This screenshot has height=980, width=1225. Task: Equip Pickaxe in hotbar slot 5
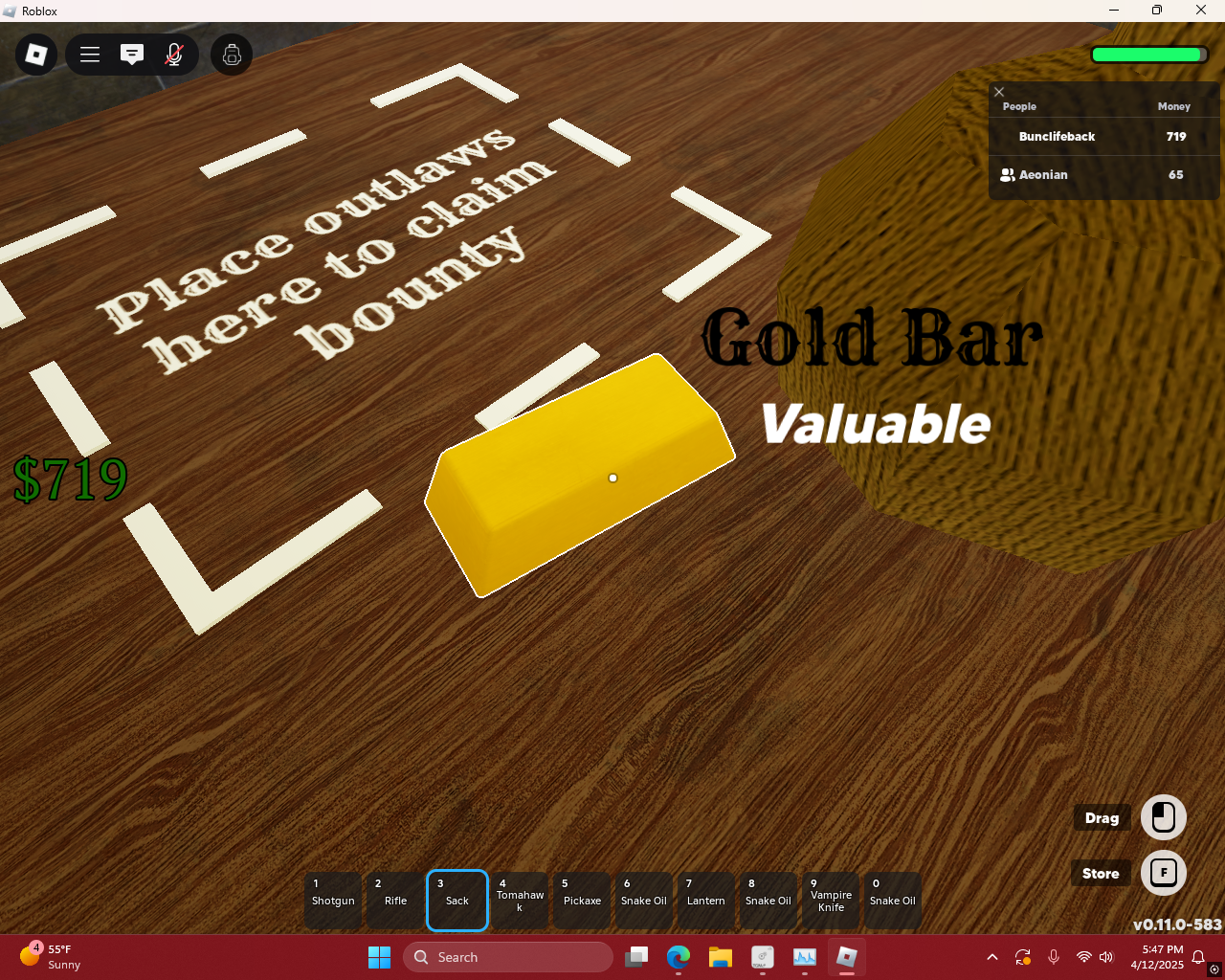coord(582,901)
